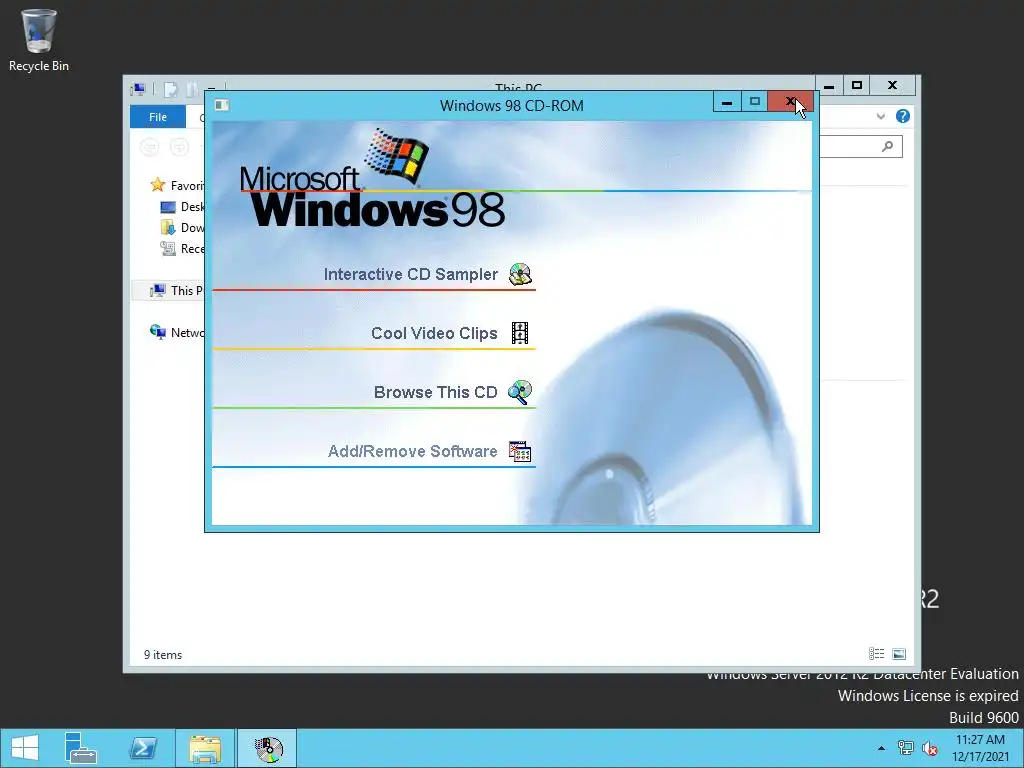Click the Add/Remove Software icon
1024x768 pixels.
coord(520,451)
